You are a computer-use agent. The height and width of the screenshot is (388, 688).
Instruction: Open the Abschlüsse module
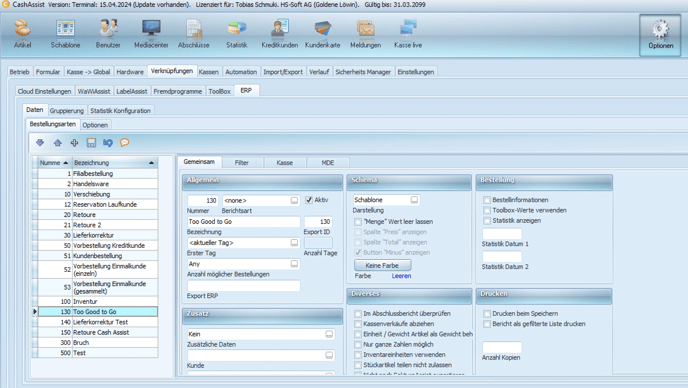click(x=194, y=33)
